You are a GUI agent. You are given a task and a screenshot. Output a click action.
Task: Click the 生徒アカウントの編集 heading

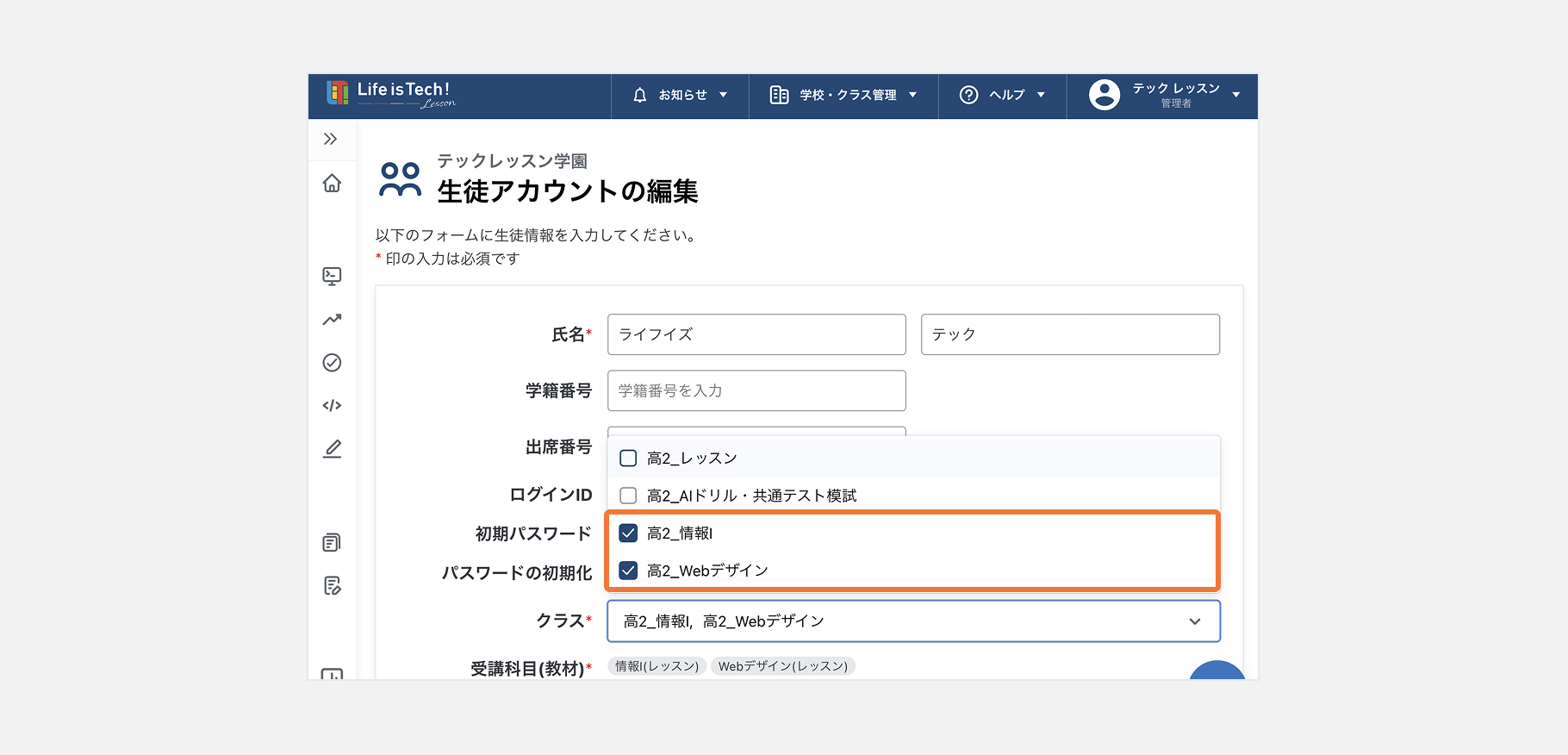coord(568,191)
